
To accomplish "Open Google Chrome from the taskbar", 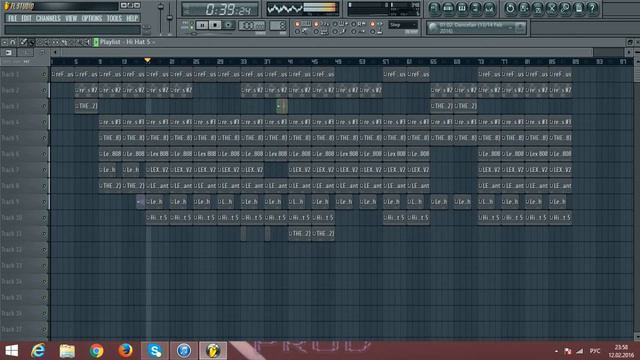I will pyautogui.click(x=96, y=351).
